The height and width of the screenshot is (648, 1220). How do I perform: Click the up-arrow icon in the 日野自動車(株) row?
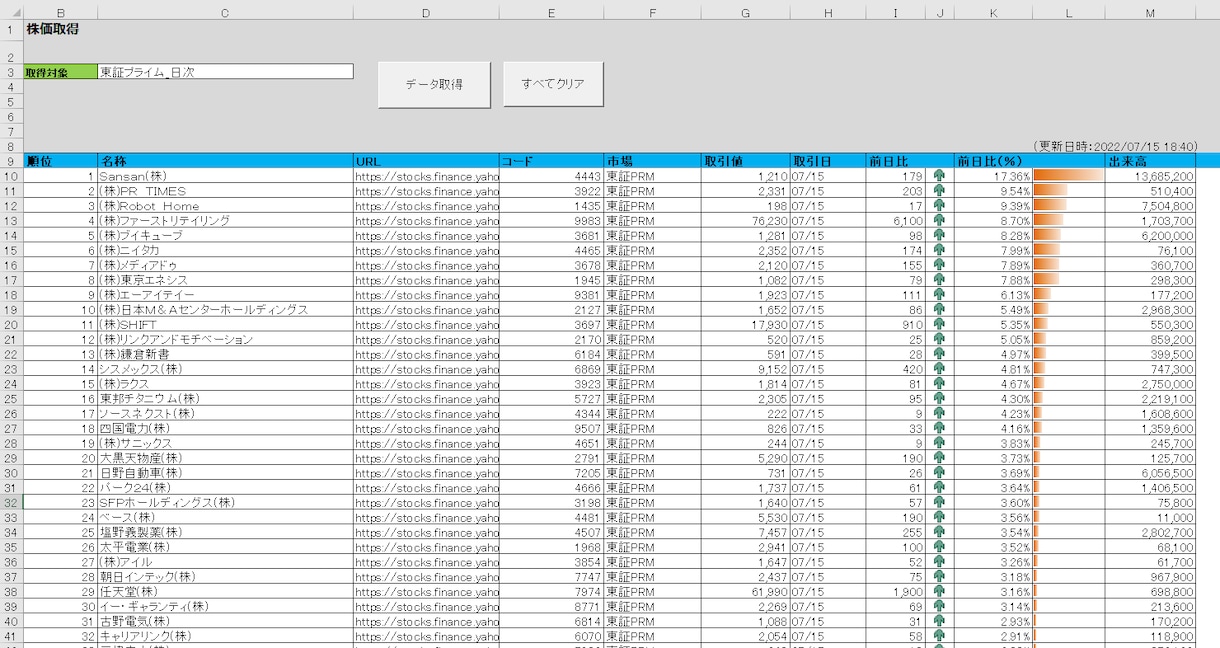pyautogui.click(x=939, y=473)
